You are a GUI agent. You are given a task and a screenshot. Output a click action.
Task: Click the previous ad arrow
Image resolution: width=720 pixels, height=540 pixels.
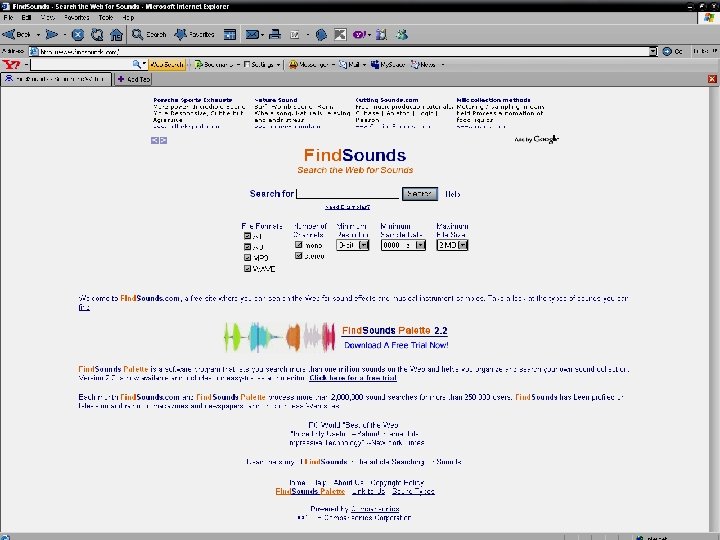pos(155,141)
